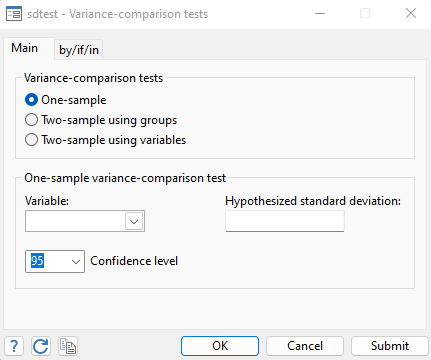Close the sdtest dialog window
The height and width of the screenshot is (360, 431).
point(411,13)
